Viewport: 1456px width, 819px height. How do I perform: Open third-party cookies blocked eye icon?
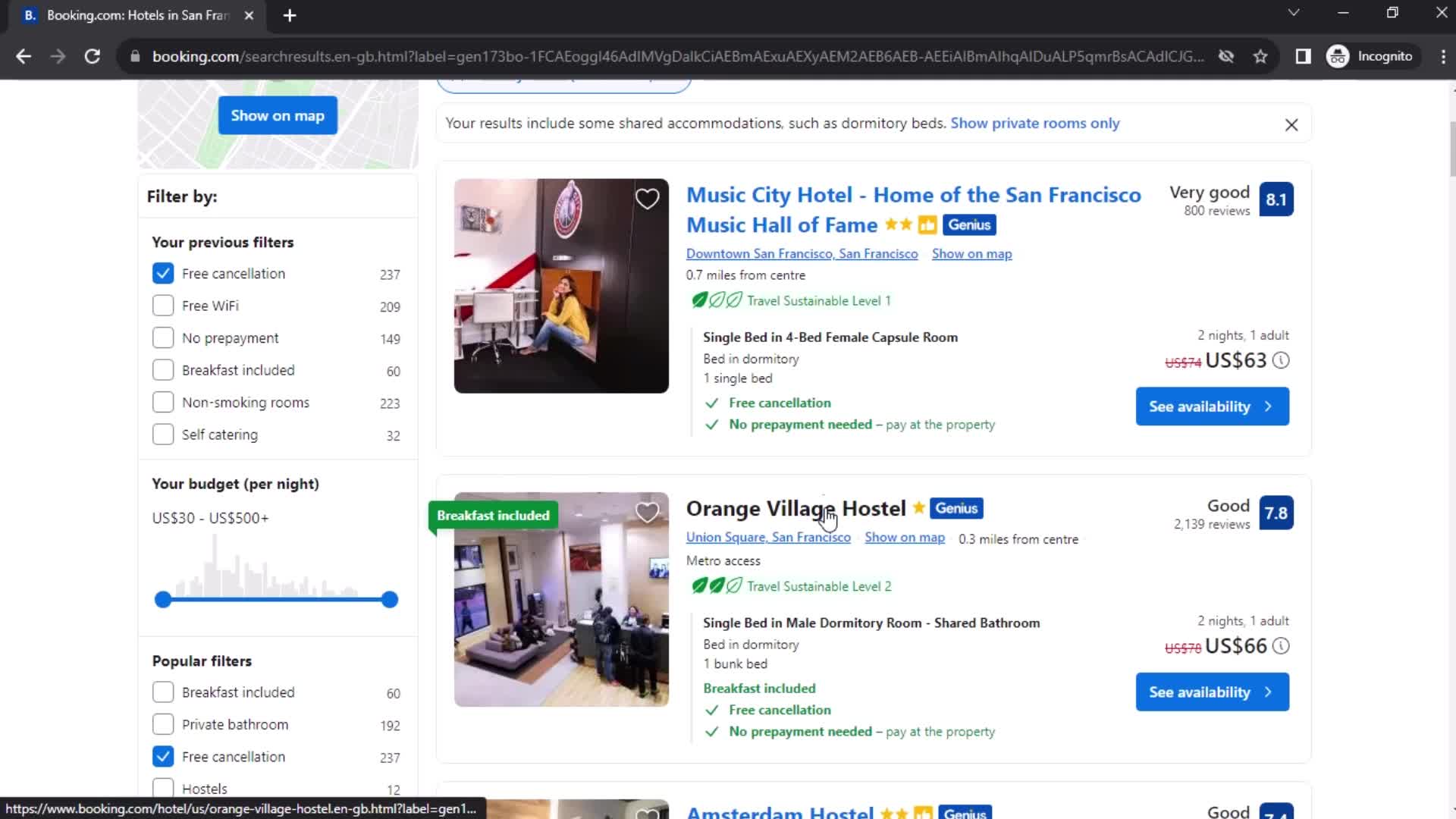coord(1226,56)
